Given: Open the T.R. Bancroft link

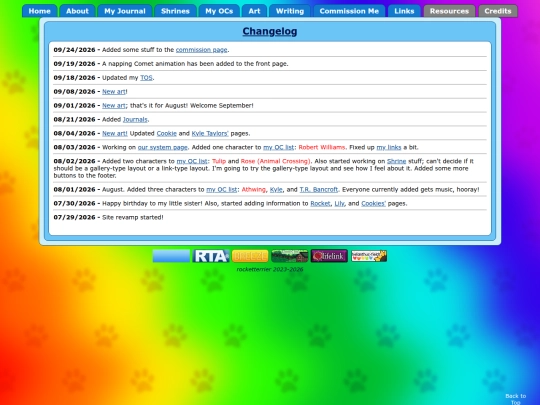Looking at the screenshot, I should 319,189.
